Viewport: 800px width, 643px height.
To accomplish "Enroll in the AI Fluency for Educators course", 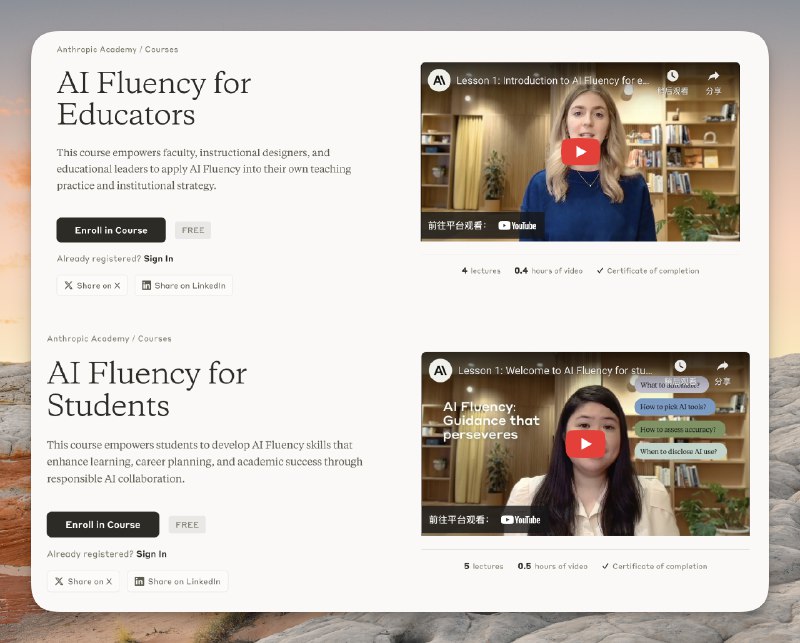I will (x=111, y=230).
